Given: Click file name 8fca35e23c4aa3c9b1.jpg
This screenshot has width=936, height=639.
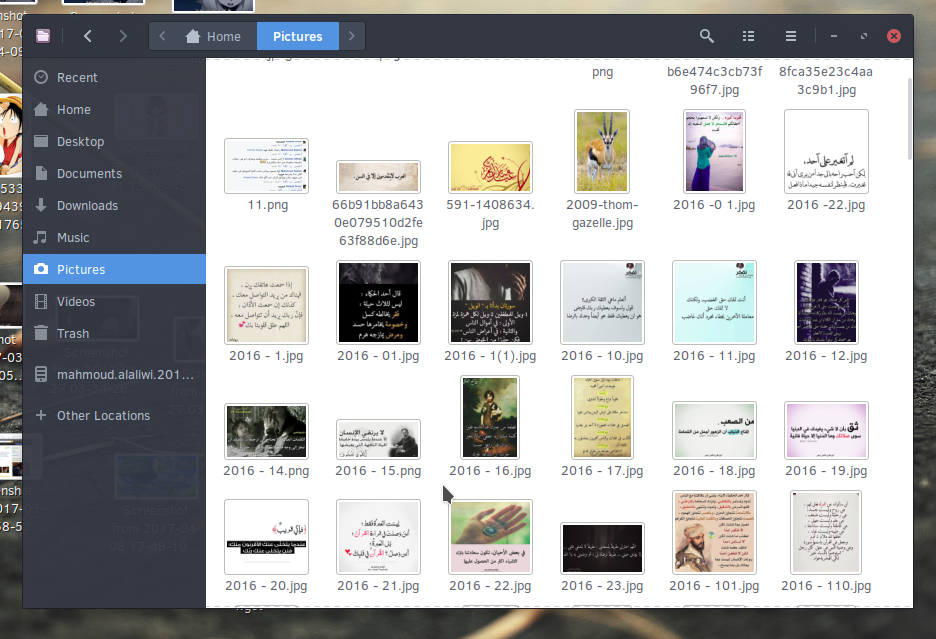Looking at the screenshot, I should click(826, 81).
